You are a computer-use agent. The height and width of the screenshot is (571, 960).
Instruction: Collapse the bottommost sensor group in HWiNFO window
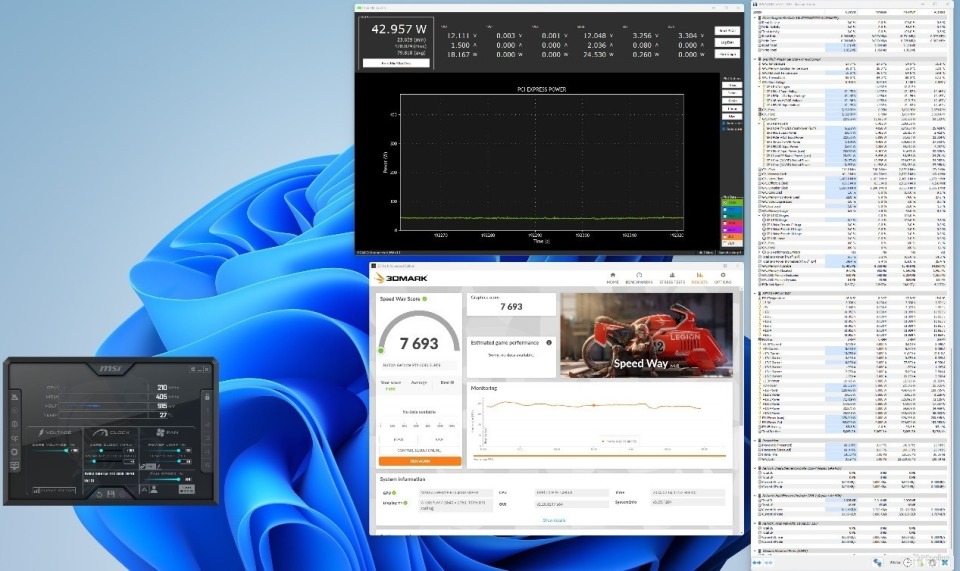[x=755, y=551]
